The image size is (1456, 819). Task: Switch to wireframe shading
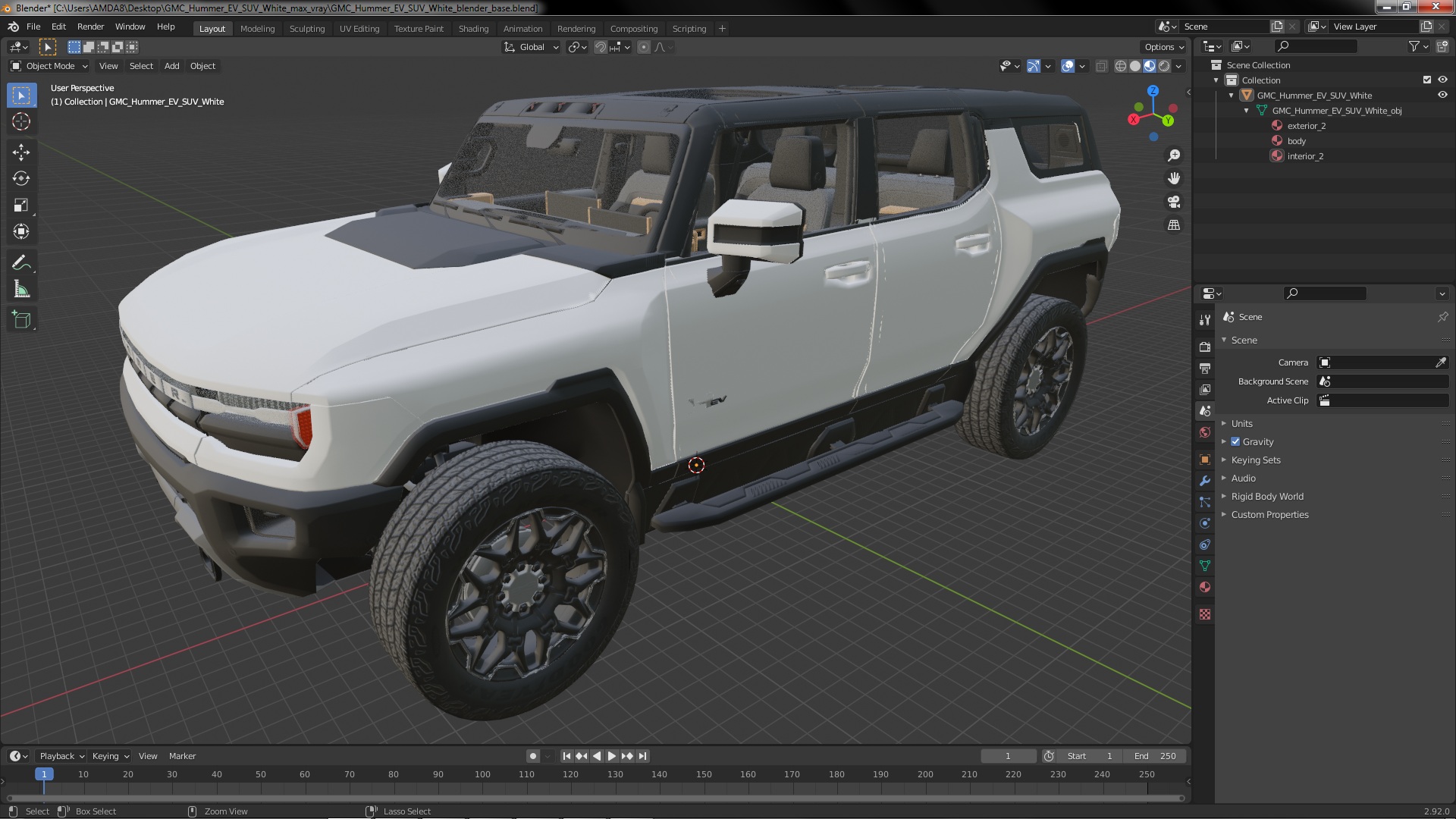(x=1121, y=66)
